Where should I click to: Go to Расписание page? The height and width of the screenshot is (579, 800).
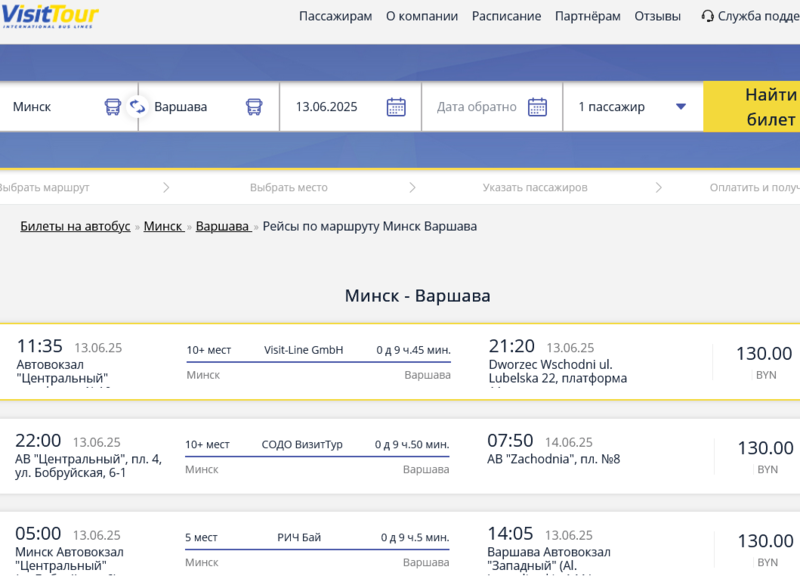coord(506,16)
